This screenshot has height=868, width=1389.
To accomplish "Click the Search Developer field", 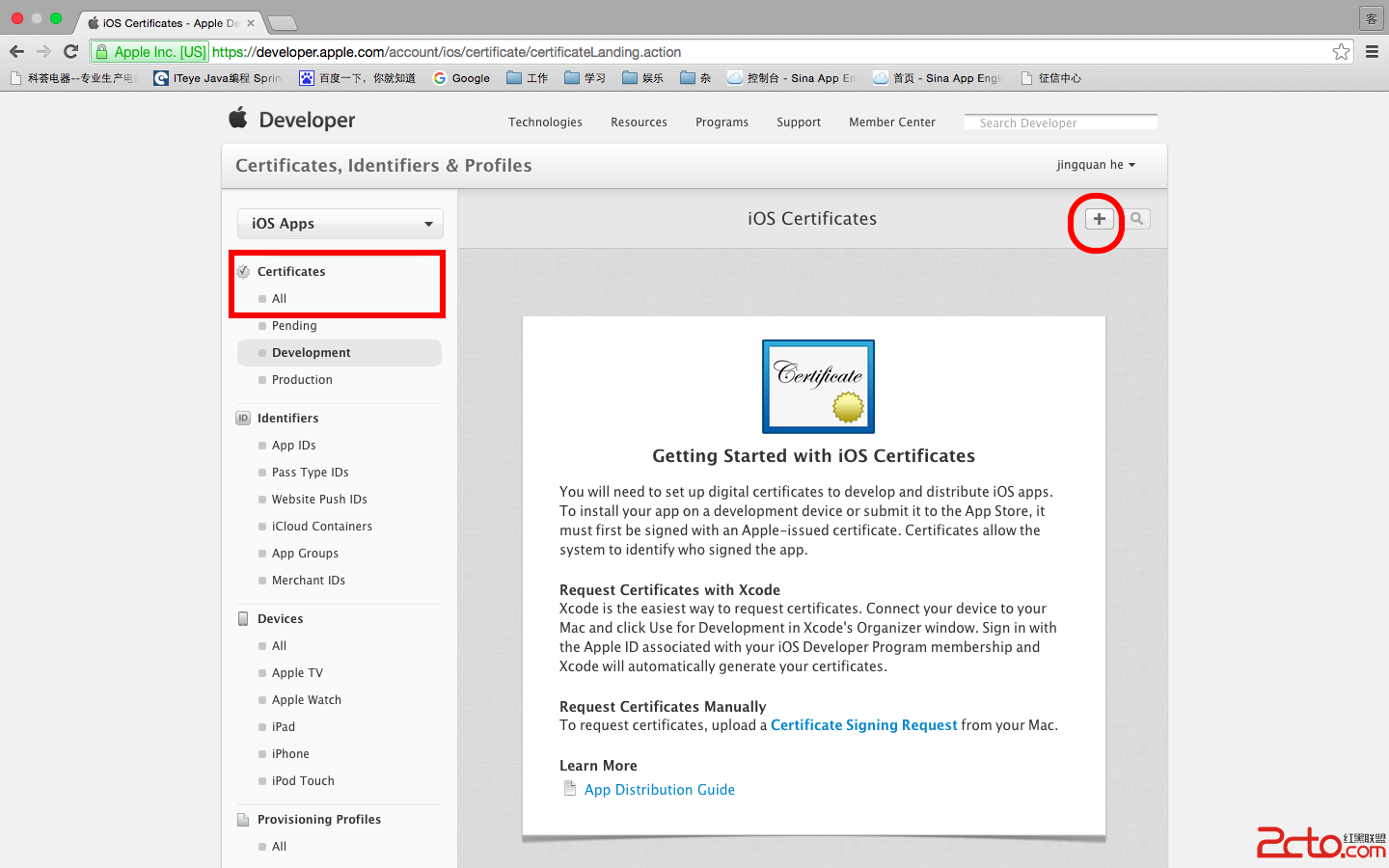I will click(x=1060, y=122).
